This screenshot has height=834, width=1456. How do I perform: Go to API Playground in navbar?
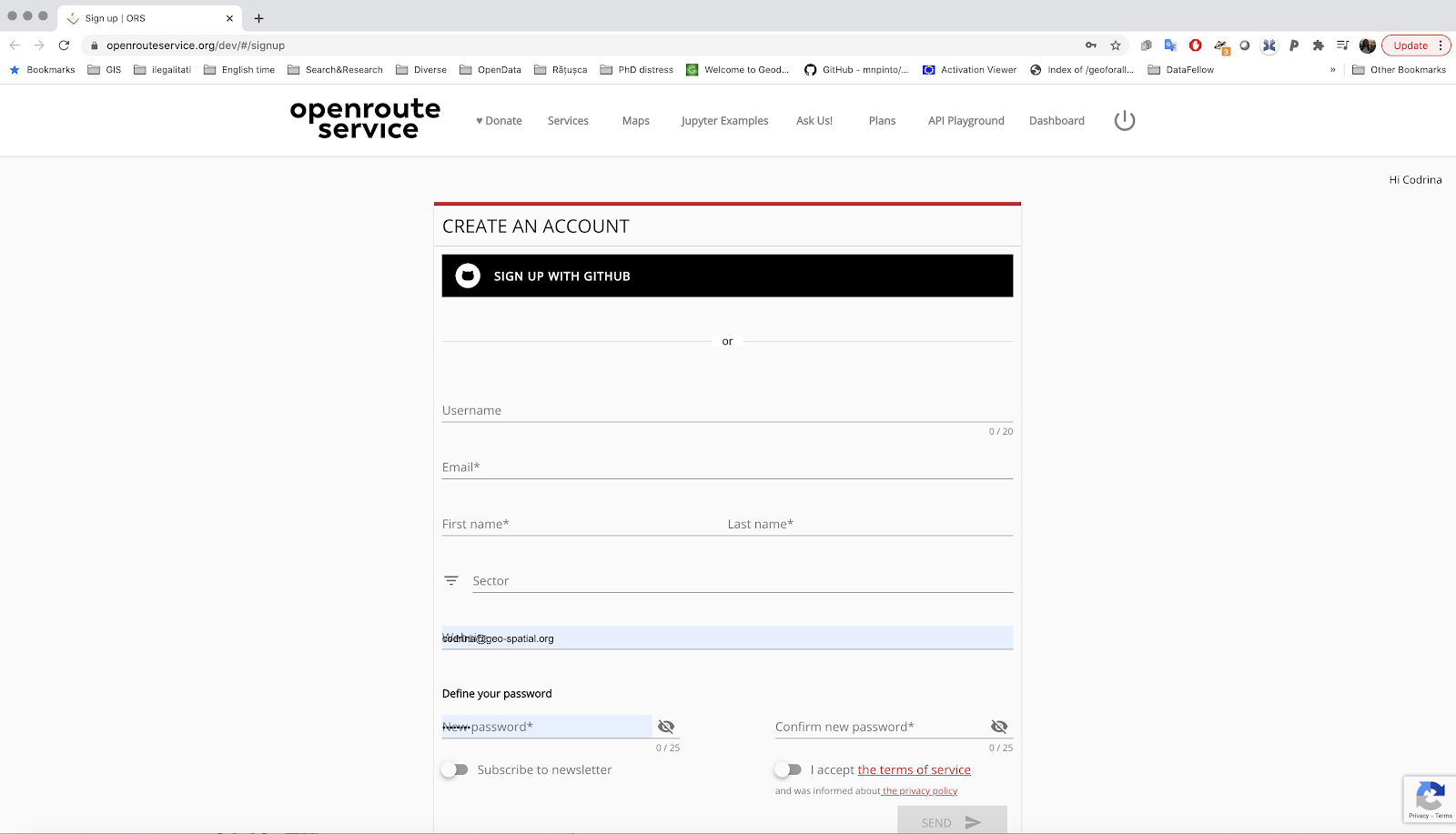pyautogui.click(x=966, y=121)
